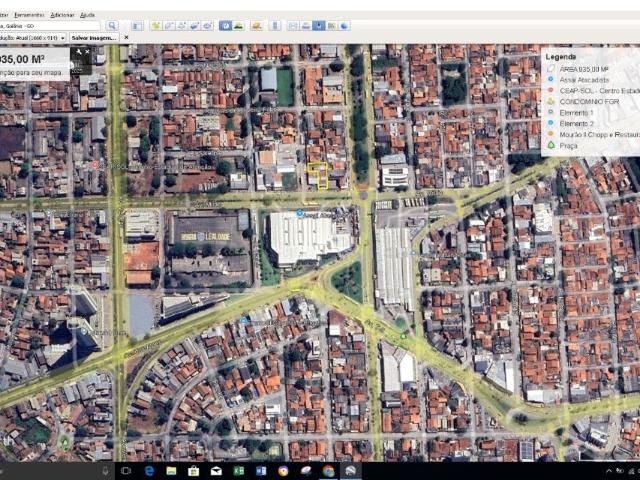Click the Google Earth taskbar icon

pyautogui.click(x=350, y=471)
